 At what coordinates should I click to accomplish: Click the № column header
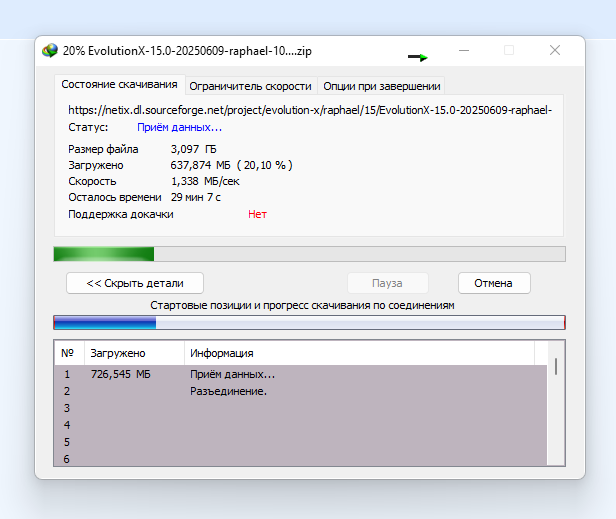(68, 353)
